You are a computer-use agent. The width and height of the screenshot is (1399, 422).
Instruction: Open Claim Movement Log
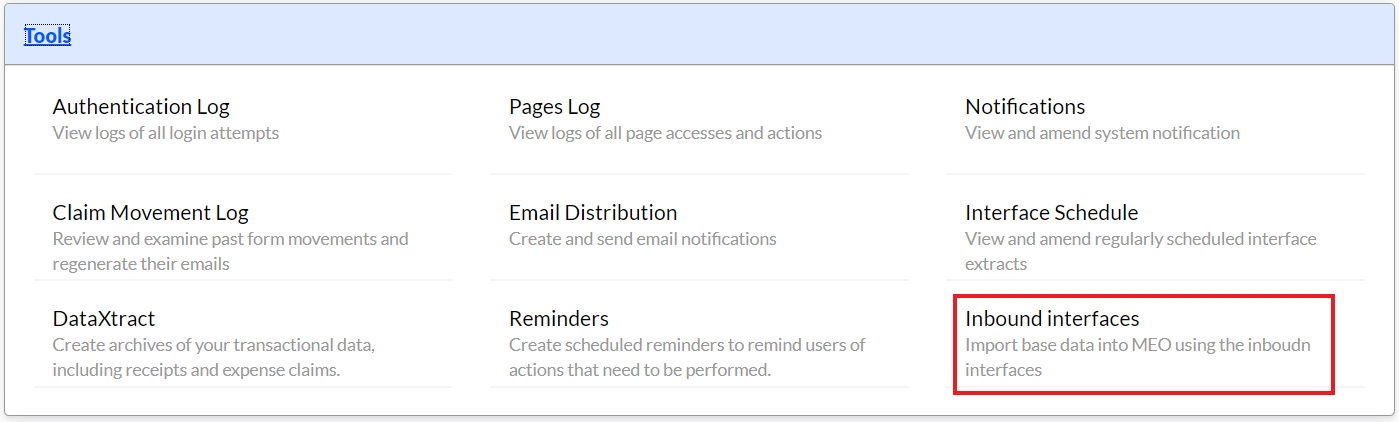(150, 212)
